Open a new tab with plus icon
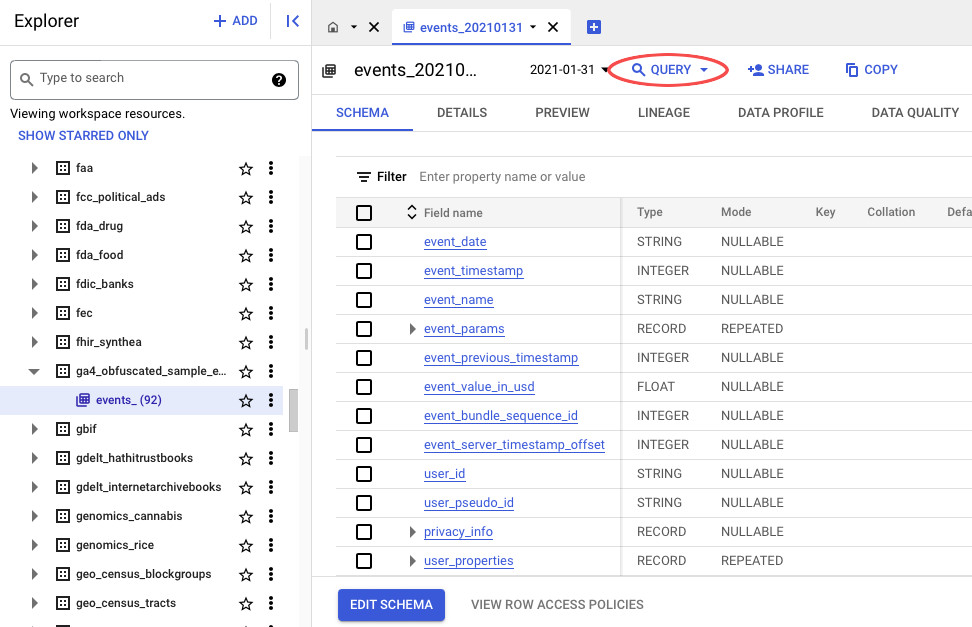The height and width of the screenshot is (627, 972). [x=594, y=27]
